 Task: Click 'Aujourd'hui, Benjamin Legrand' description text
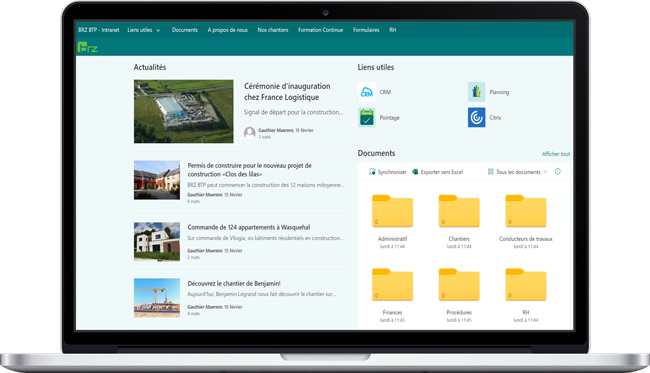pyautogui.click(x=262, y=294)
